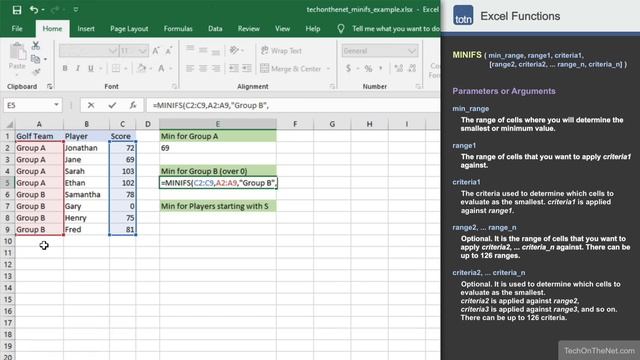Viewport: 640px width, 360px height.
Task: Open the font size dropdown
Action: coord(142,51)
